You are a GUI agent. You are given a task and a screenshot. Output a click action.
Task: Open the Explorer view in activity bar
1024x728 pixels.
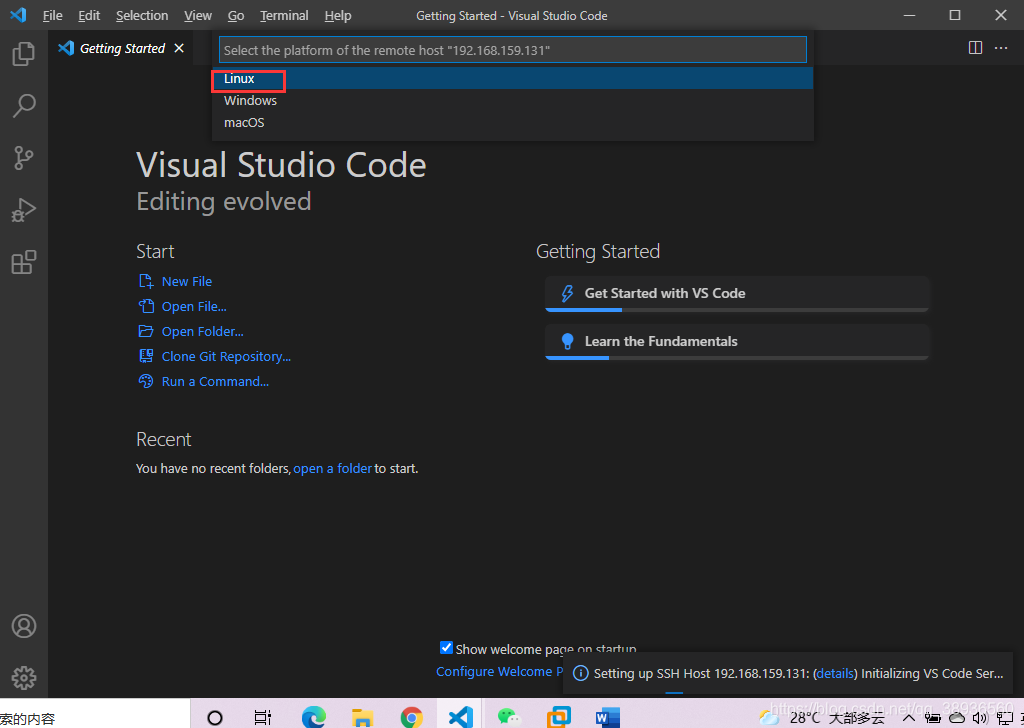[24, 54]
